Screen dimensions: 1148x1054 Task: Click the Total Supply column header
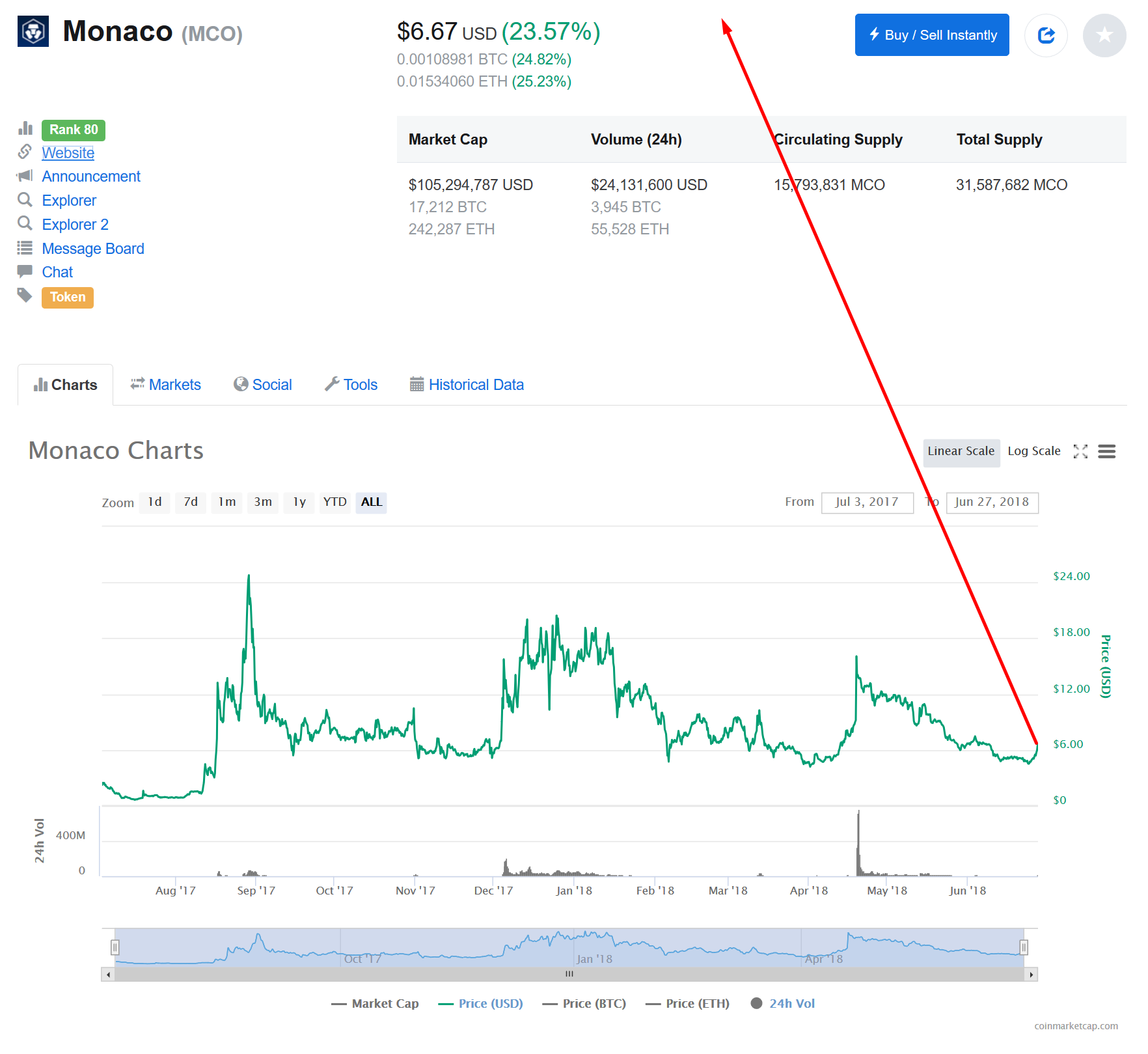999,140
